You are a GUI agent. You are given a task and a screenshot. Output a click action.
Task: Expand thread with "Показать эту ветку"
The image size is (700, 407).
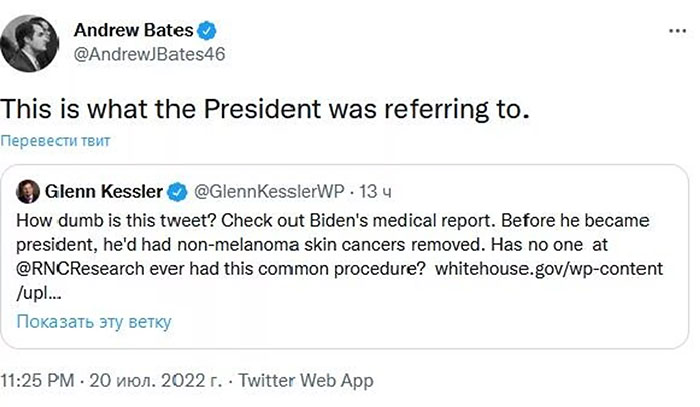[94, 322]
